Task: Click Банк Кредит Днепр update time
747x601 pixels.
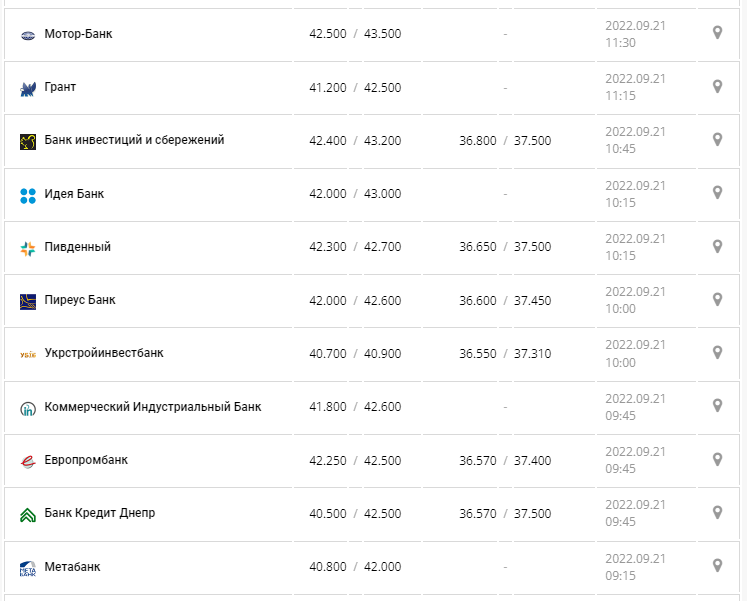Action: tap(635, 513)
